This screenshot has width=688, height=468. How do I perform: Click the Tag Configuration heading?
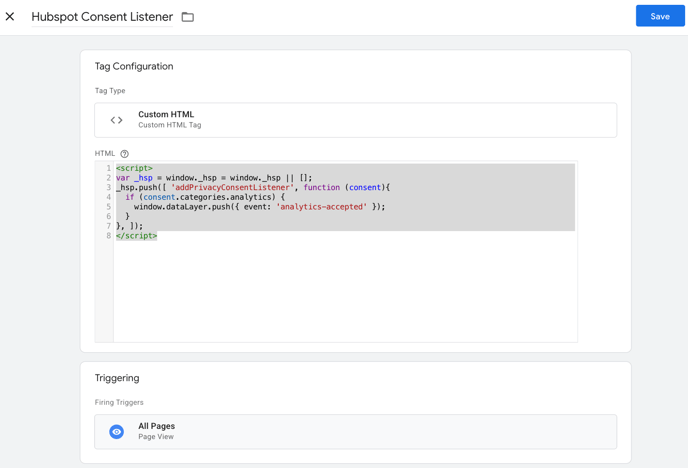click(x=134, y=66)
